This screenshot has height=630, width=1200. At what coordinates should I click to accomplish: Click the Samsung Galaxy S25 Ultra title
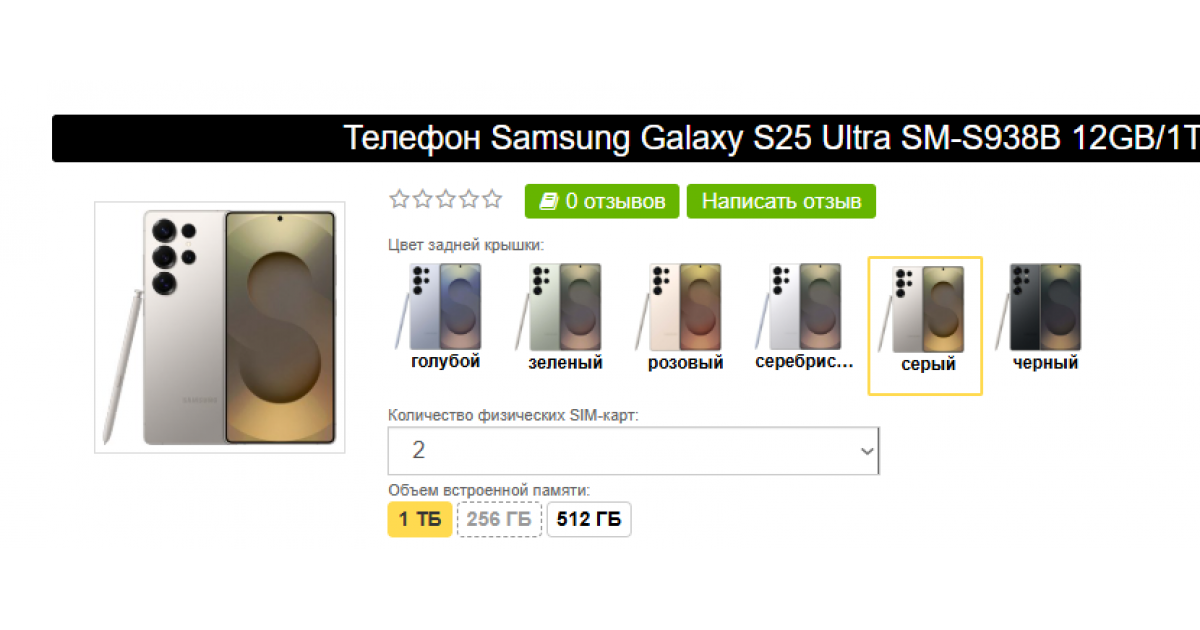771,138
